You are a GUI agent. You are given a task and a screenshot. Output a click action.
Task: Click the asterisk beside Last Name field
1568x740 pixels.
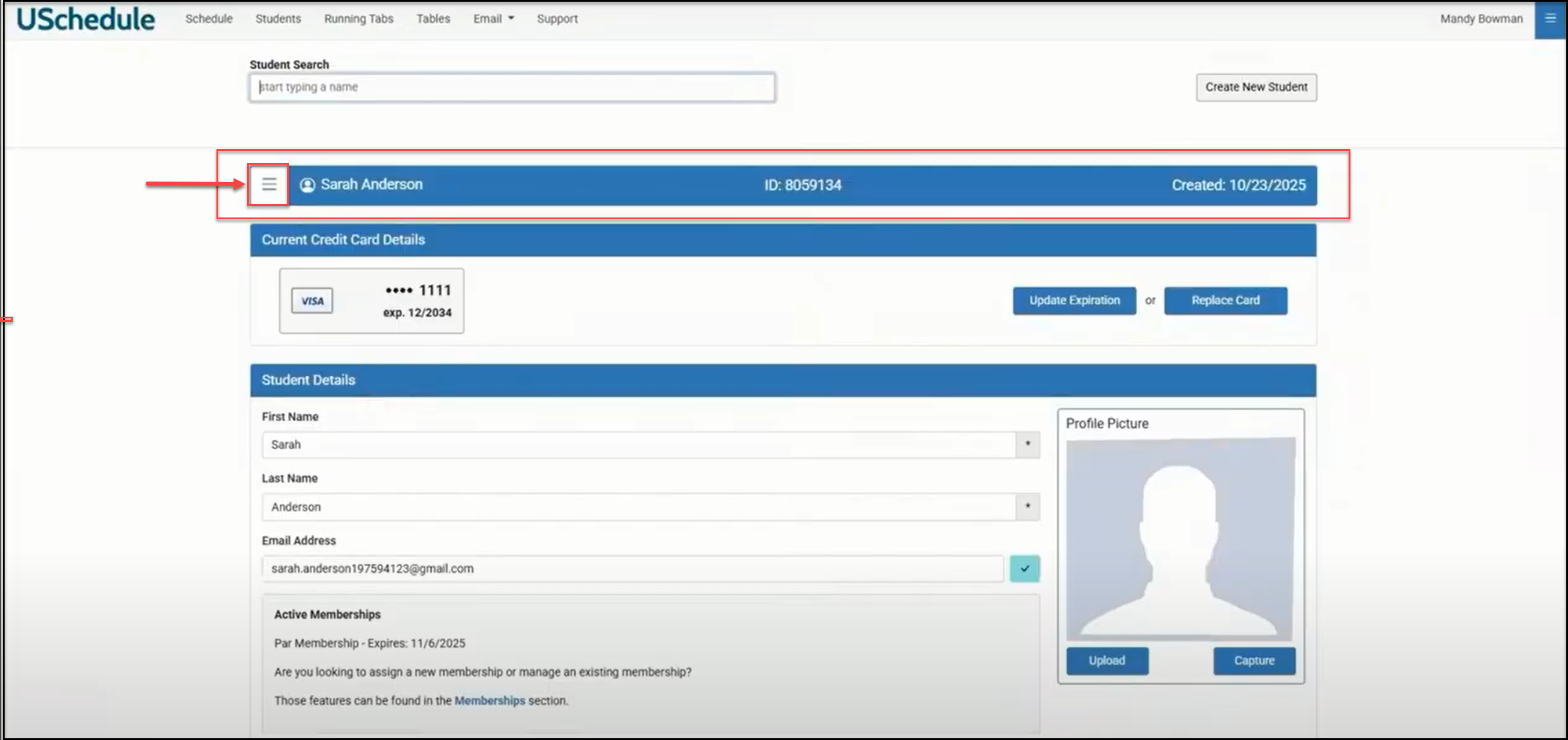1028,506
